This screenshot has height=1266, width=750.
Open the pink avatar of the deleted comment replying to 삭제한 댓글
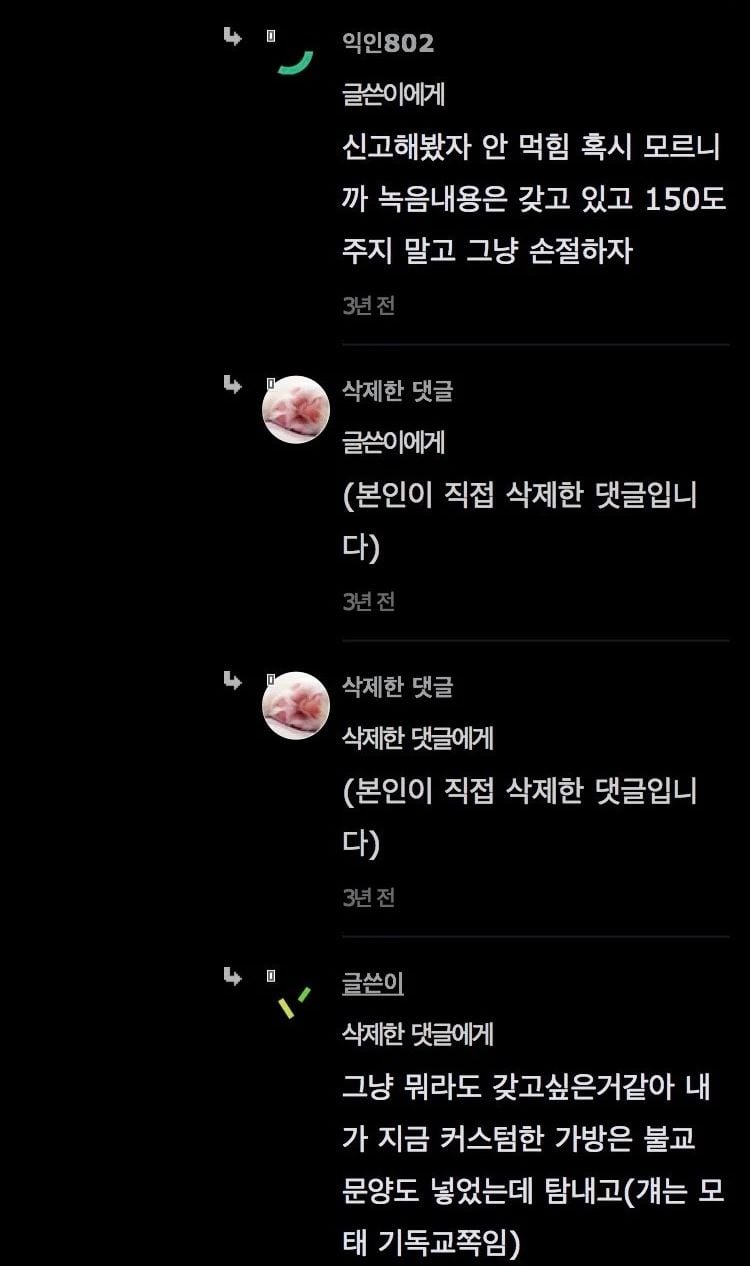coord(296,706)
